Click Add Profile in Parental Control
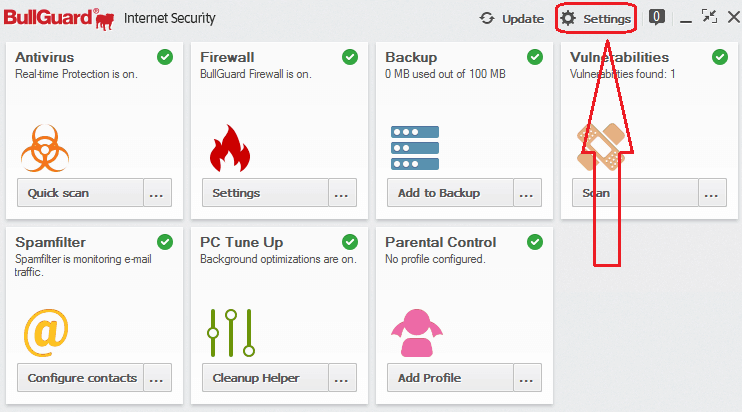The image size is (742, 412). (450, 377)
